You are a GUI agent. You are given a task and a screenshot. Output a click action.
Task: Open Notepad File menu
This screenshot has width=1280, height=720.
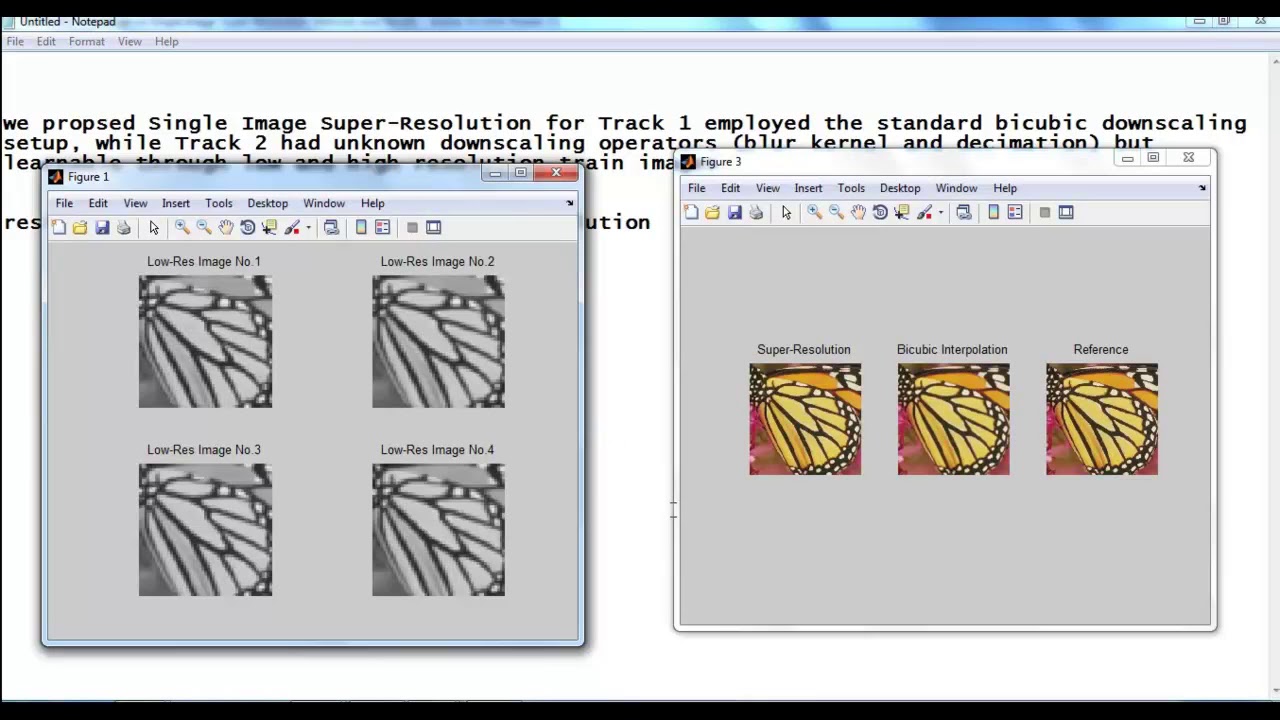click(x=15, y=41)
